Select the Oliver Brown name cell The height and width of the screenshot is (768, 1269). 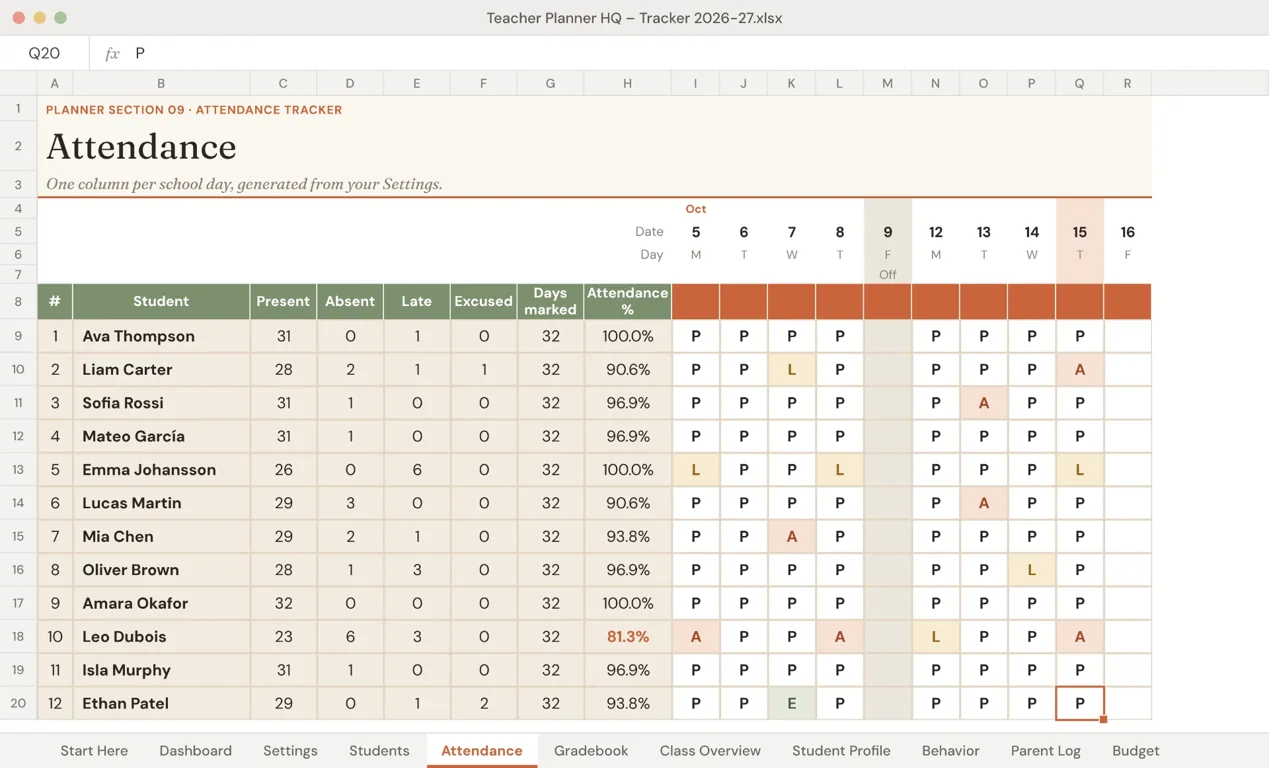click(x=161, y=570)
